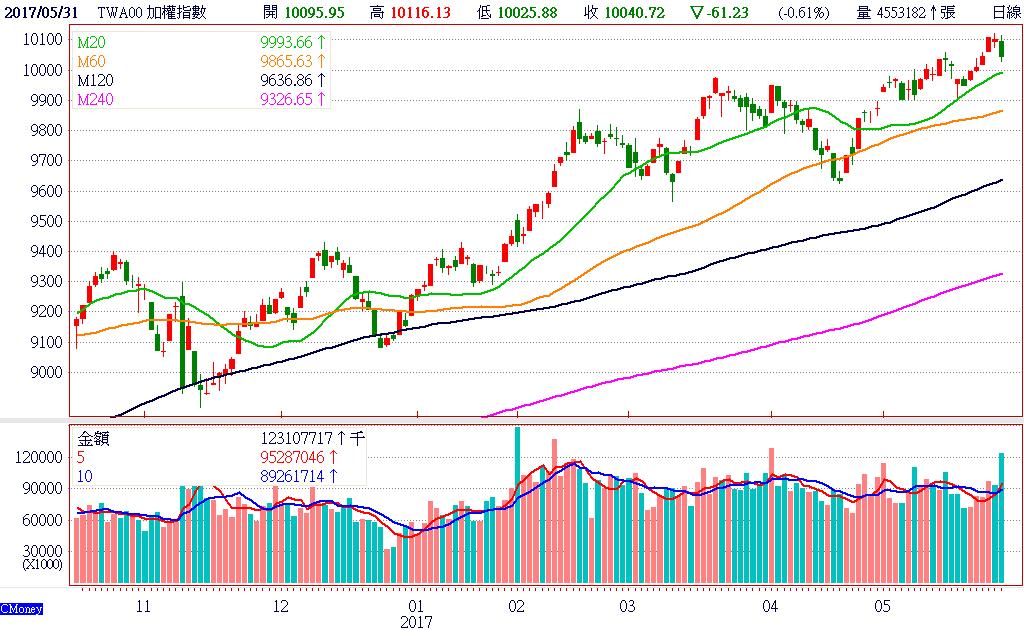The width and height of the screenshot is (1024, 630).
Task: Click the 02 month marker on time axis
Action: pyautogui.click(x=516, y=606)
